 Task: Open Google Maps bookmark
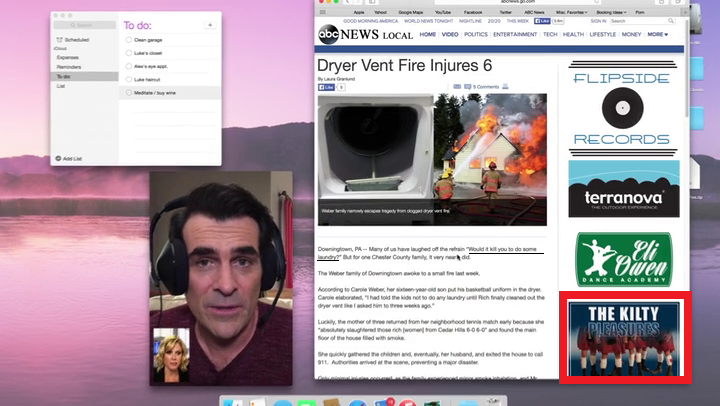tap(411, 12)
